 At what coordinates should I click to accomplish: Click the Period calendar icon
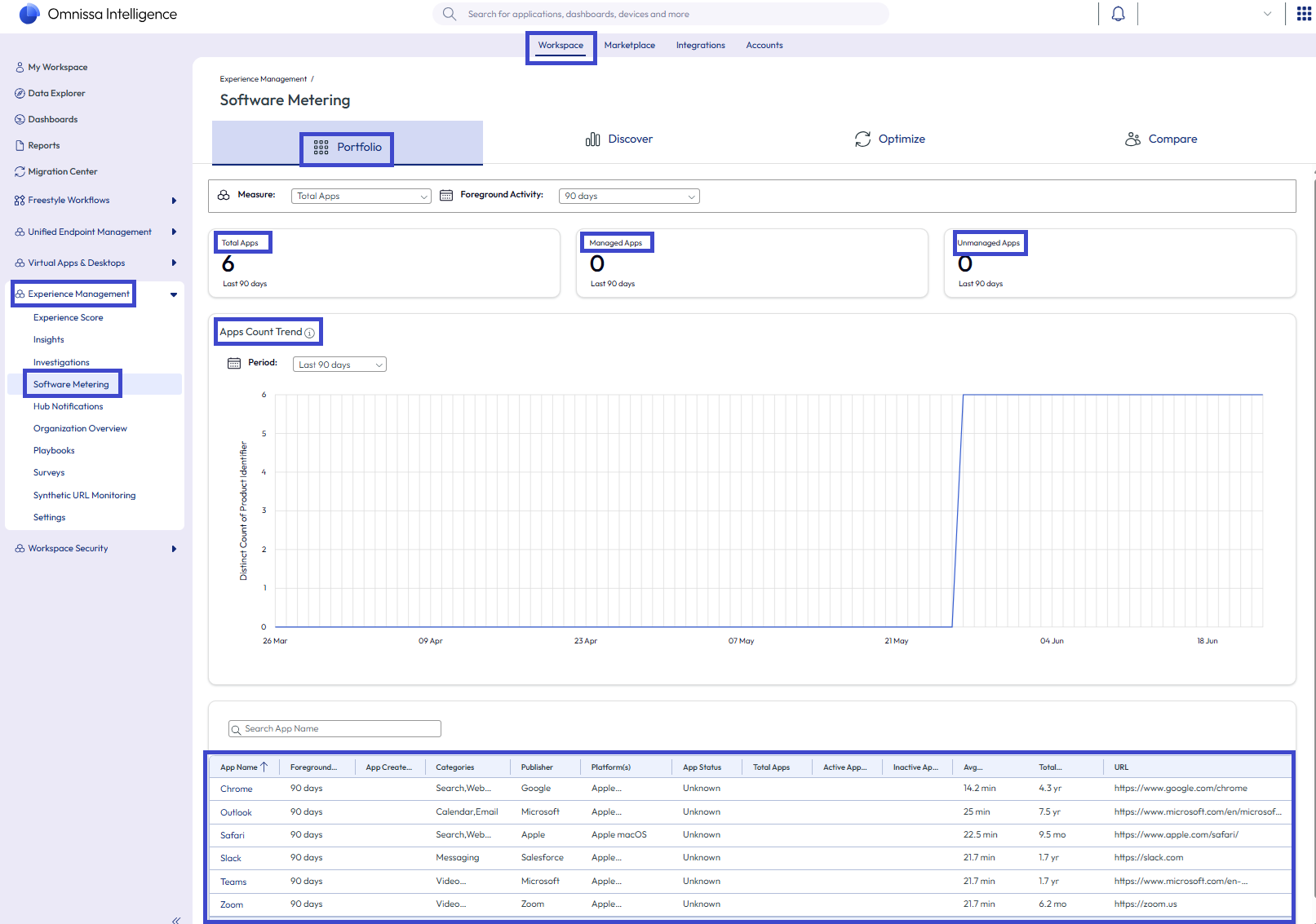(234, 363)
